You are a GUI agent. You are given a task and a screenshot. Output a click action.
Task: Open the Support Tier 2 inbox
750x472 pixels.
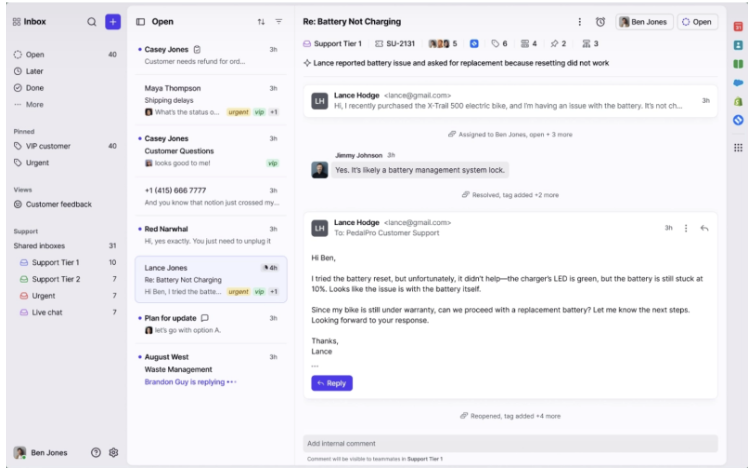pos(68,279)
